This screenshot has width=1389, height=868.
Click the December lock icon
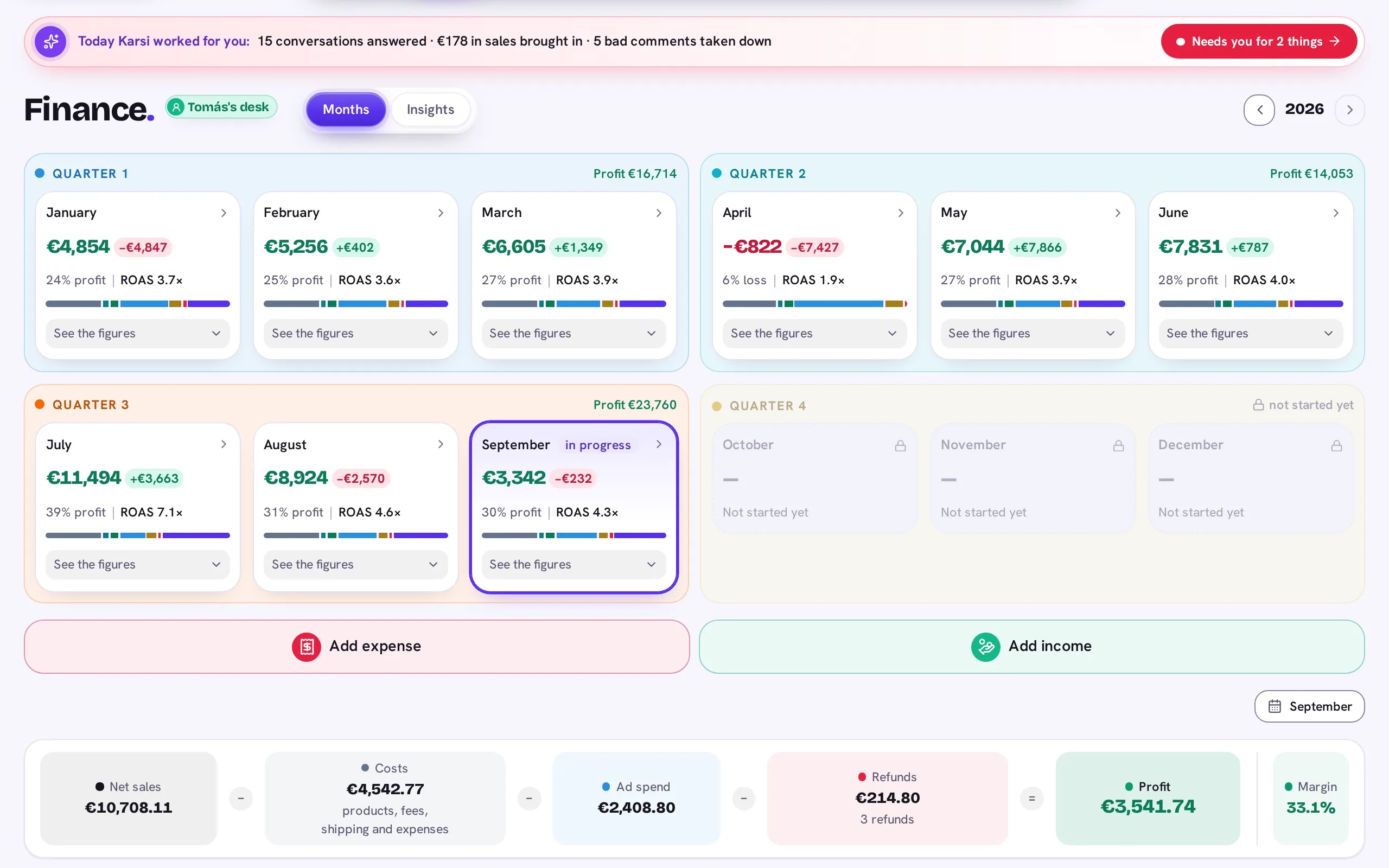point(1337,445)
